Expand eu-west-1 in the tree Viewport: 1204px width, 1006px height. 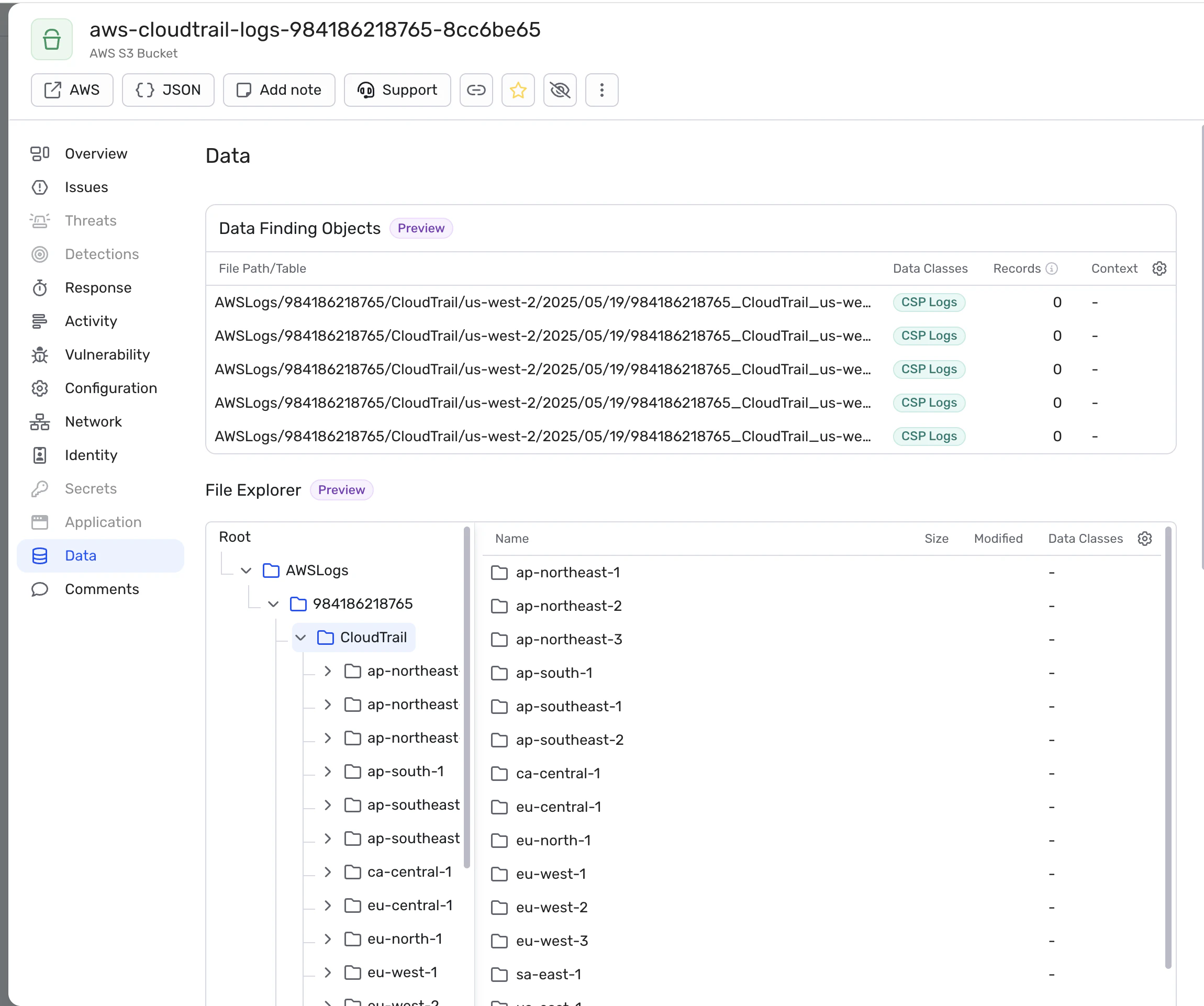click(327, 972)
